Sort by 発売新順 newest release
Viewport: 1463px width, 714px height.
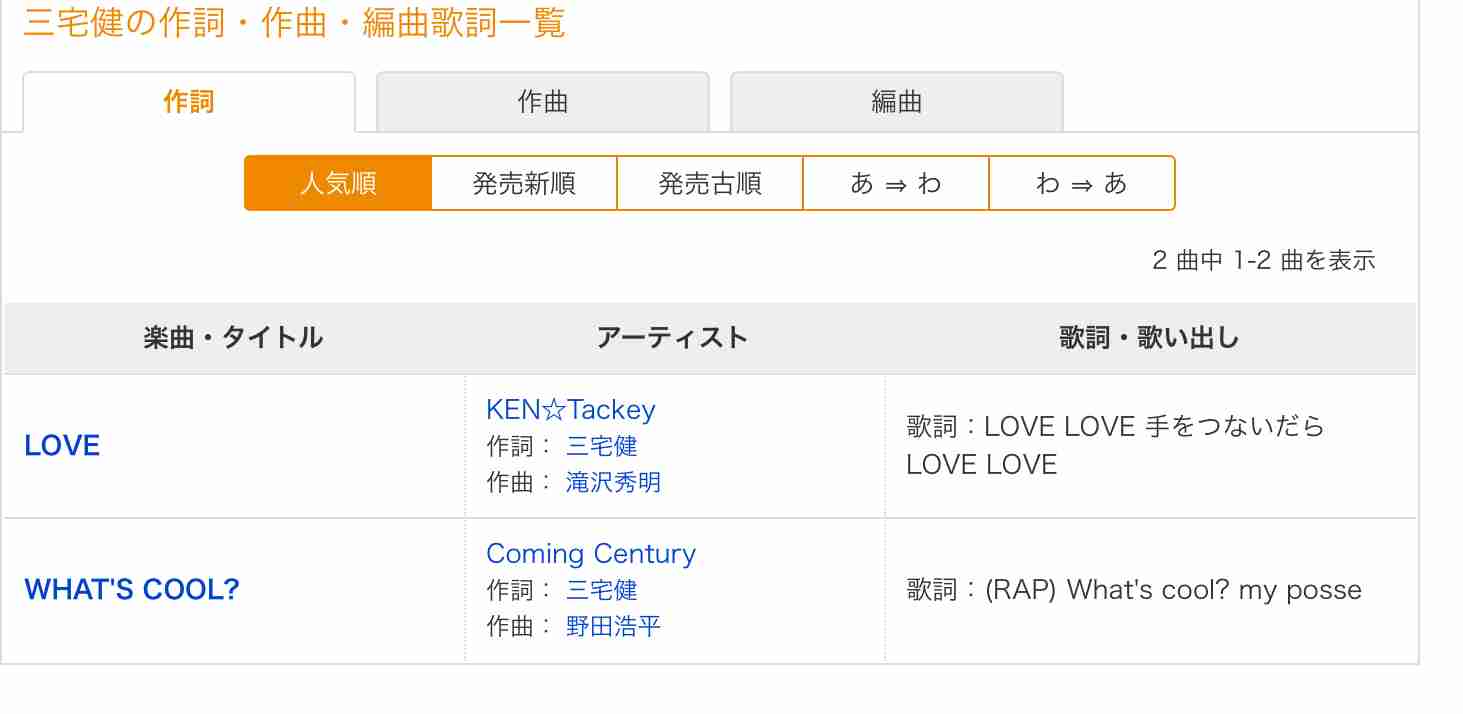pos(524,183)
